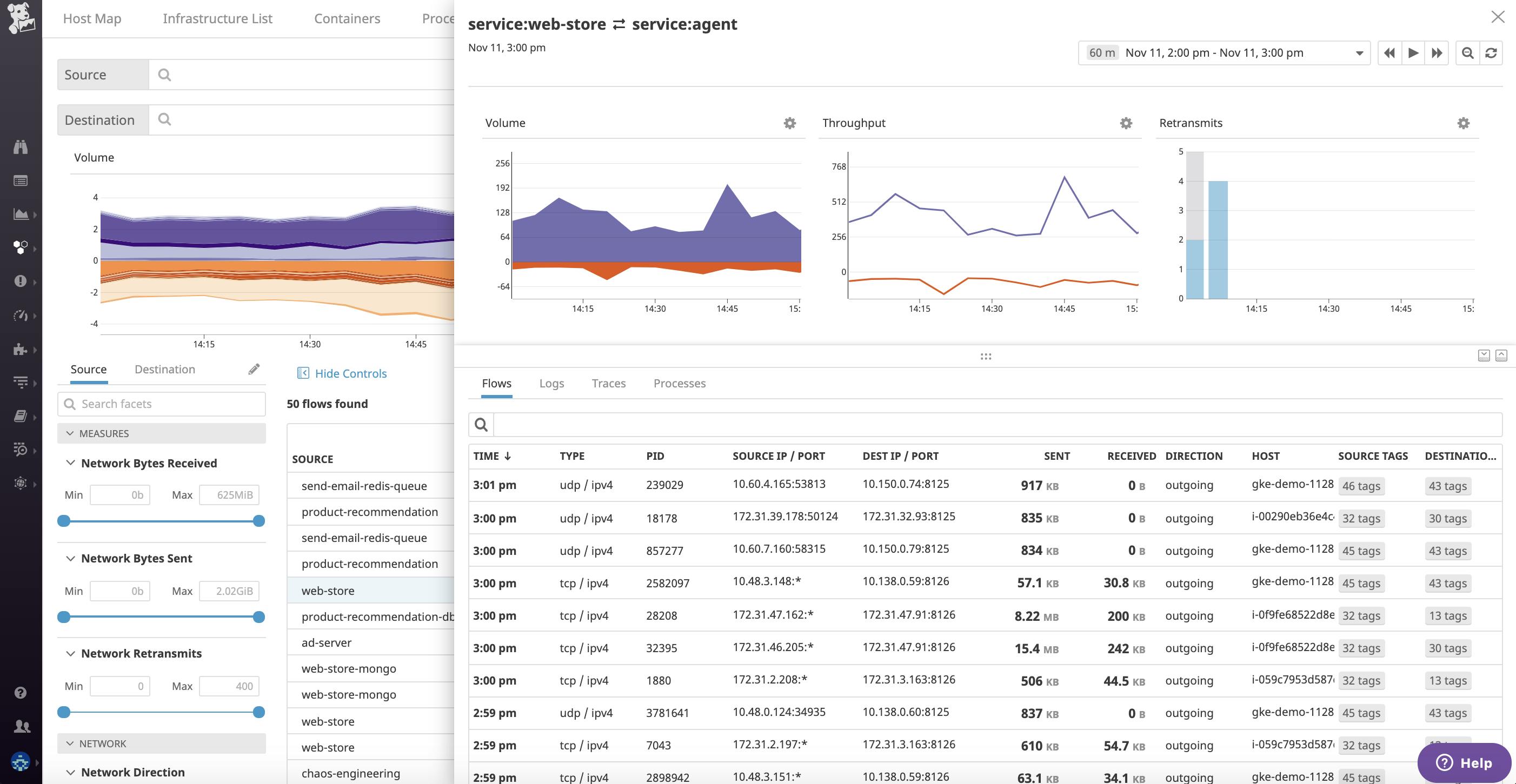
Task: Switch to the Destination facets tab
Action: [x=164, y=369]
